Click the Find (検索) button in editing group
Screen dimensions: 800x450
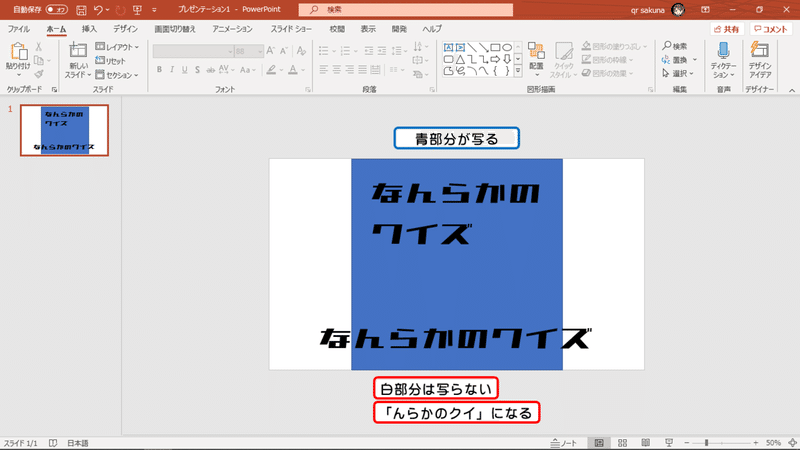[x=675, y=46]
